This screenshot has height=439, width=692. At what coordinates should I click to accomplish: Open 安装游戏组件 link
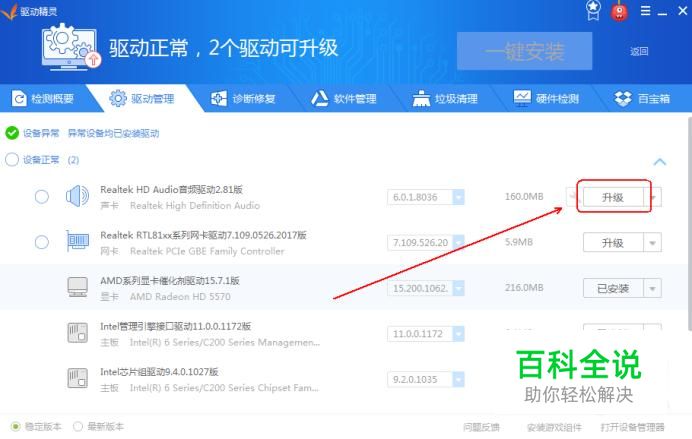tap(554, 427)
